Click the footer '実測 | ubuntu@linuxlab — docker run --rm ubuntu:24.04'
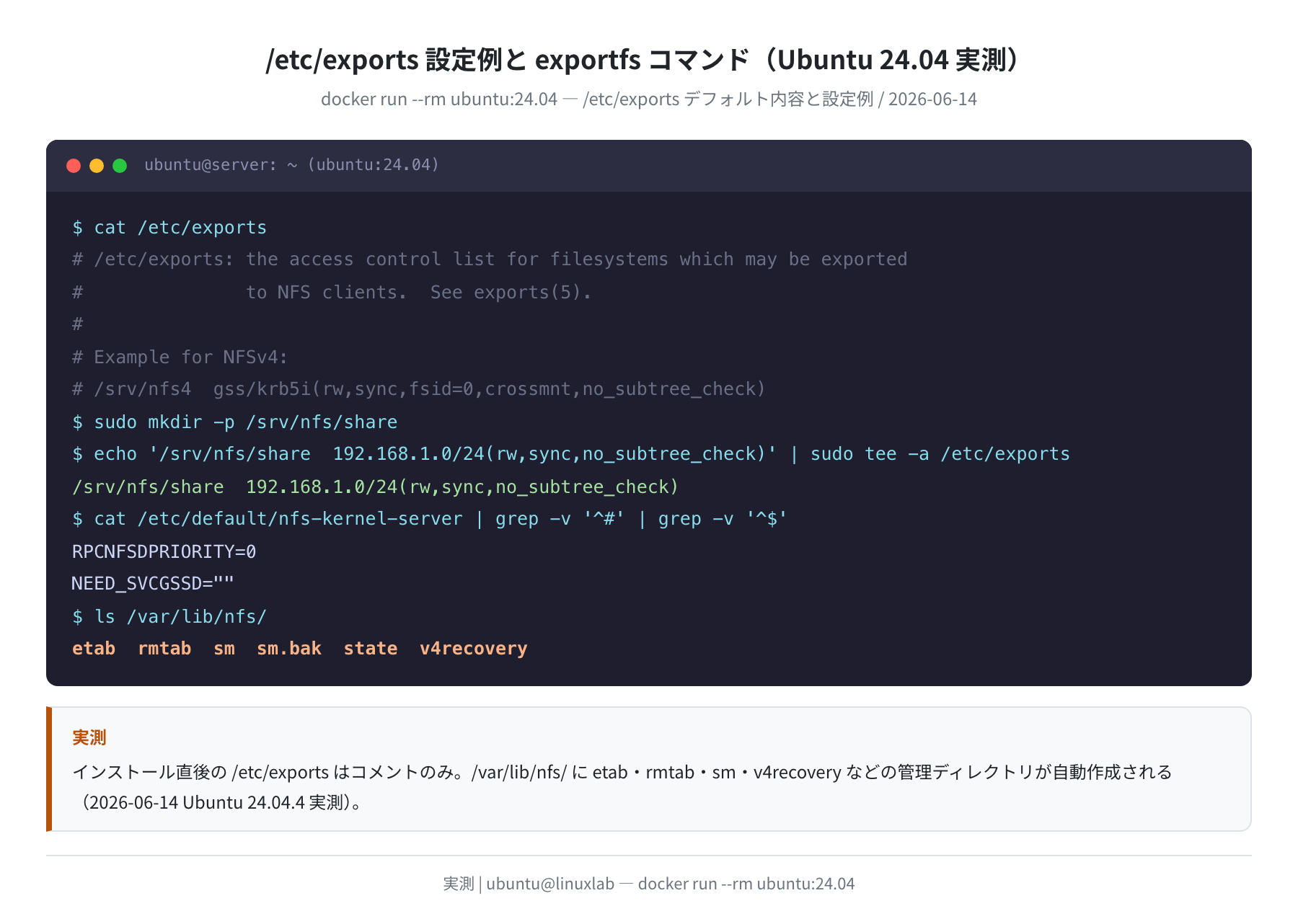 pyautogui.click(x=649, y=884)
